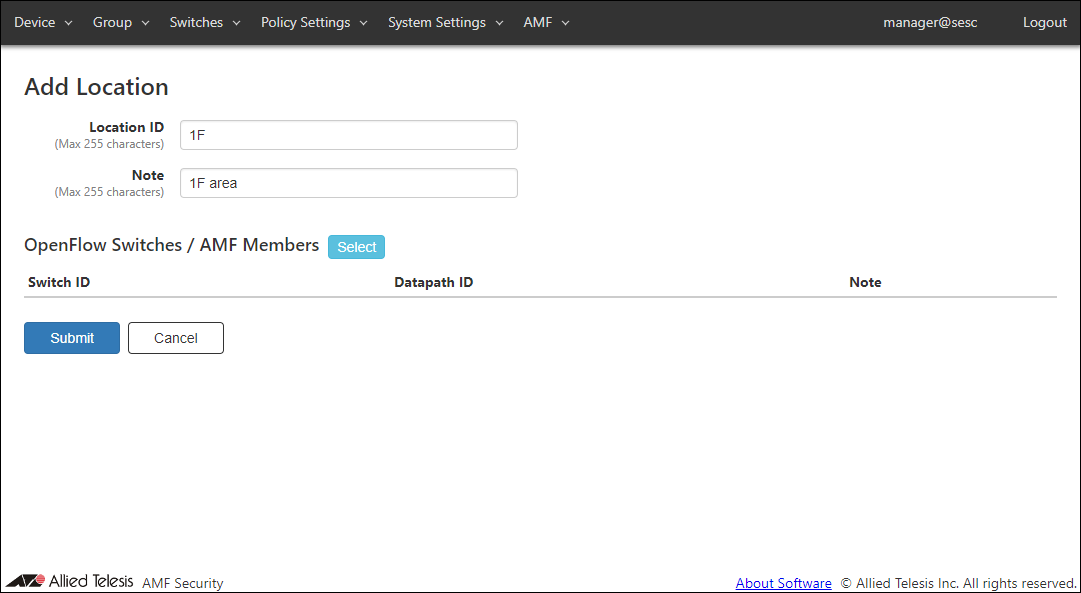Click the manager@sesc user name

(930, 22)
